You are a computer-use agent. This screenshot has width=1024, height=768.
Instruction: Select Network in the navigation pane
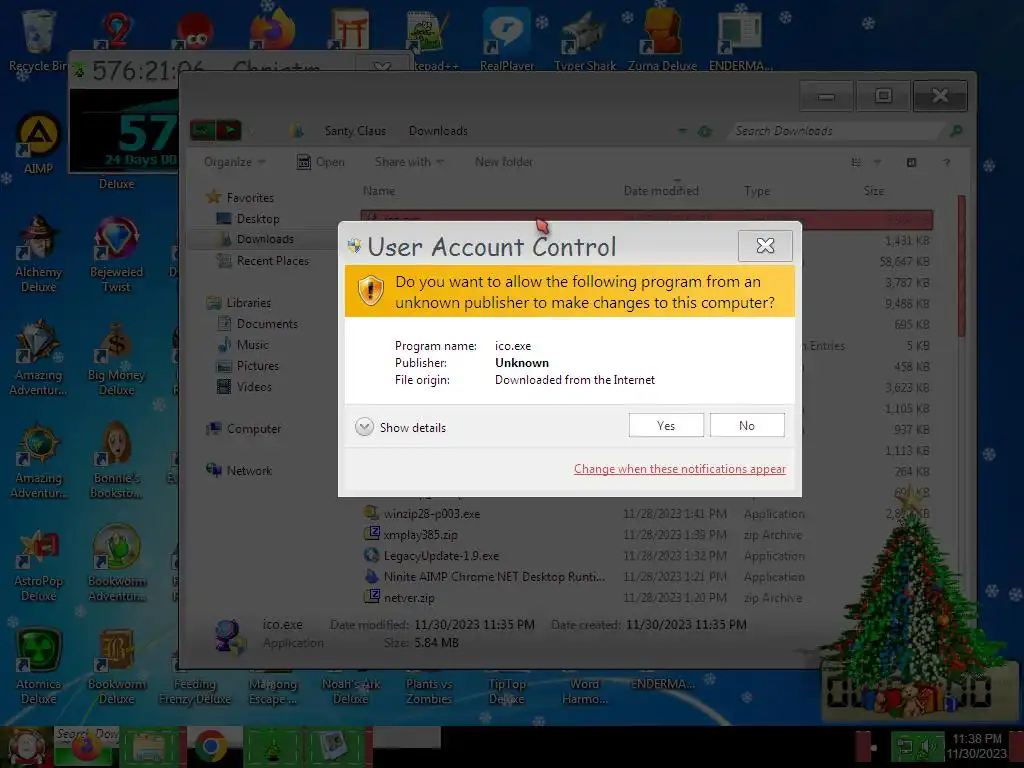coord(239,470)
